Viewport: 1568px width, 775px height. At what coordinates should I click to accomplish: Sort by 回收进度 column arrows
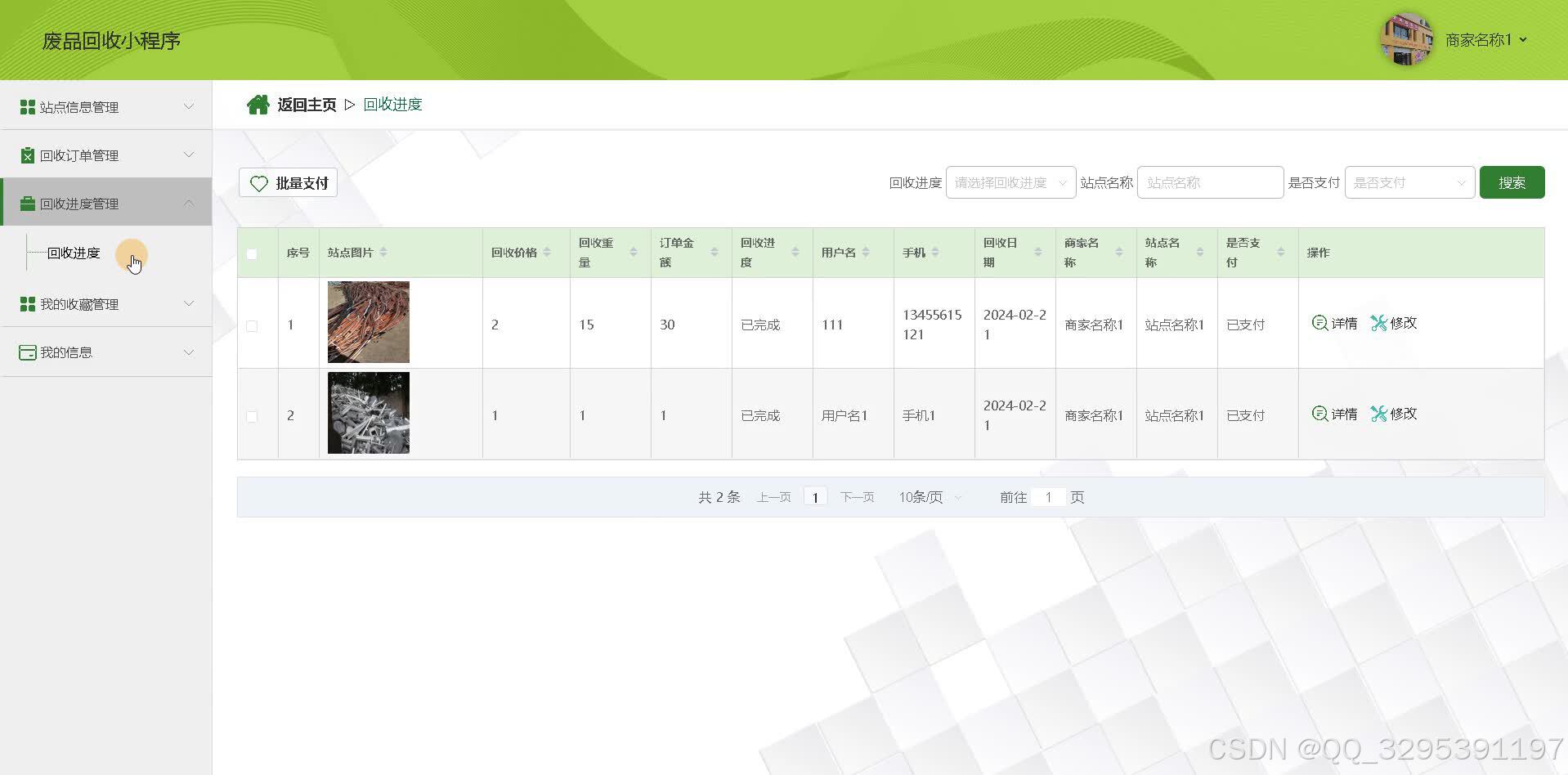click(795, 253)
